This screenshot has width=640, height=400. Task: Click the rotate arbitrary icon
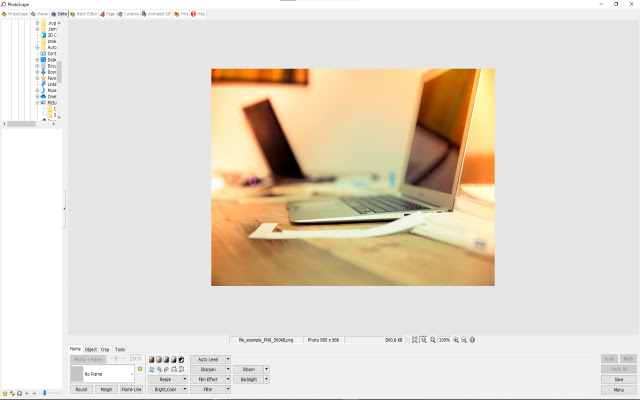click(151, 369)
